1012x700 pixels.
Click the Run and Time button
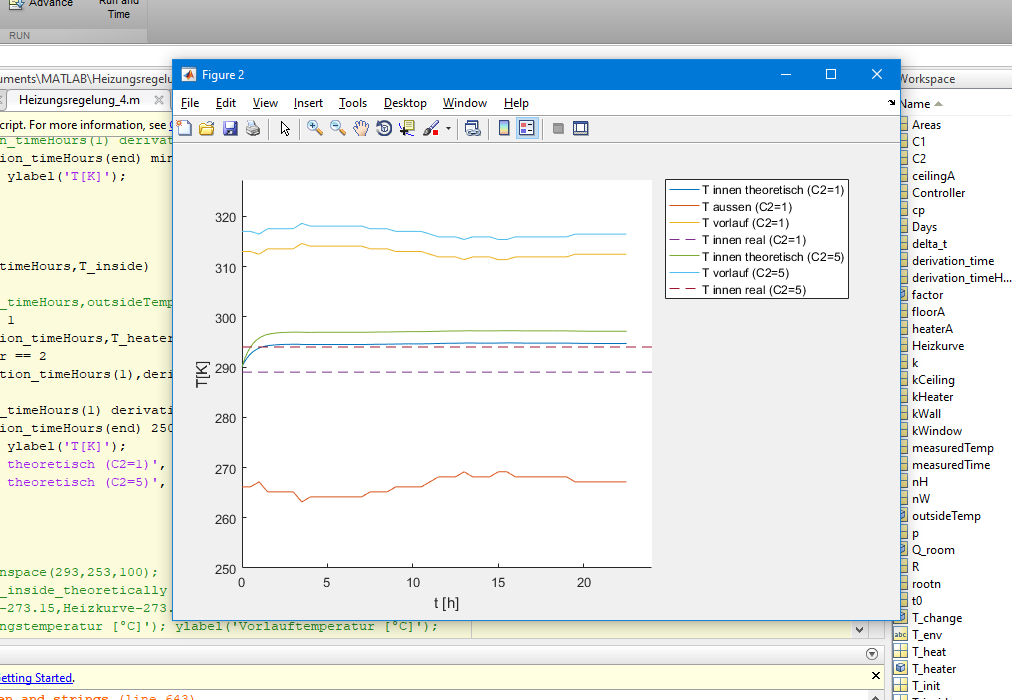(x=118, y=10)
